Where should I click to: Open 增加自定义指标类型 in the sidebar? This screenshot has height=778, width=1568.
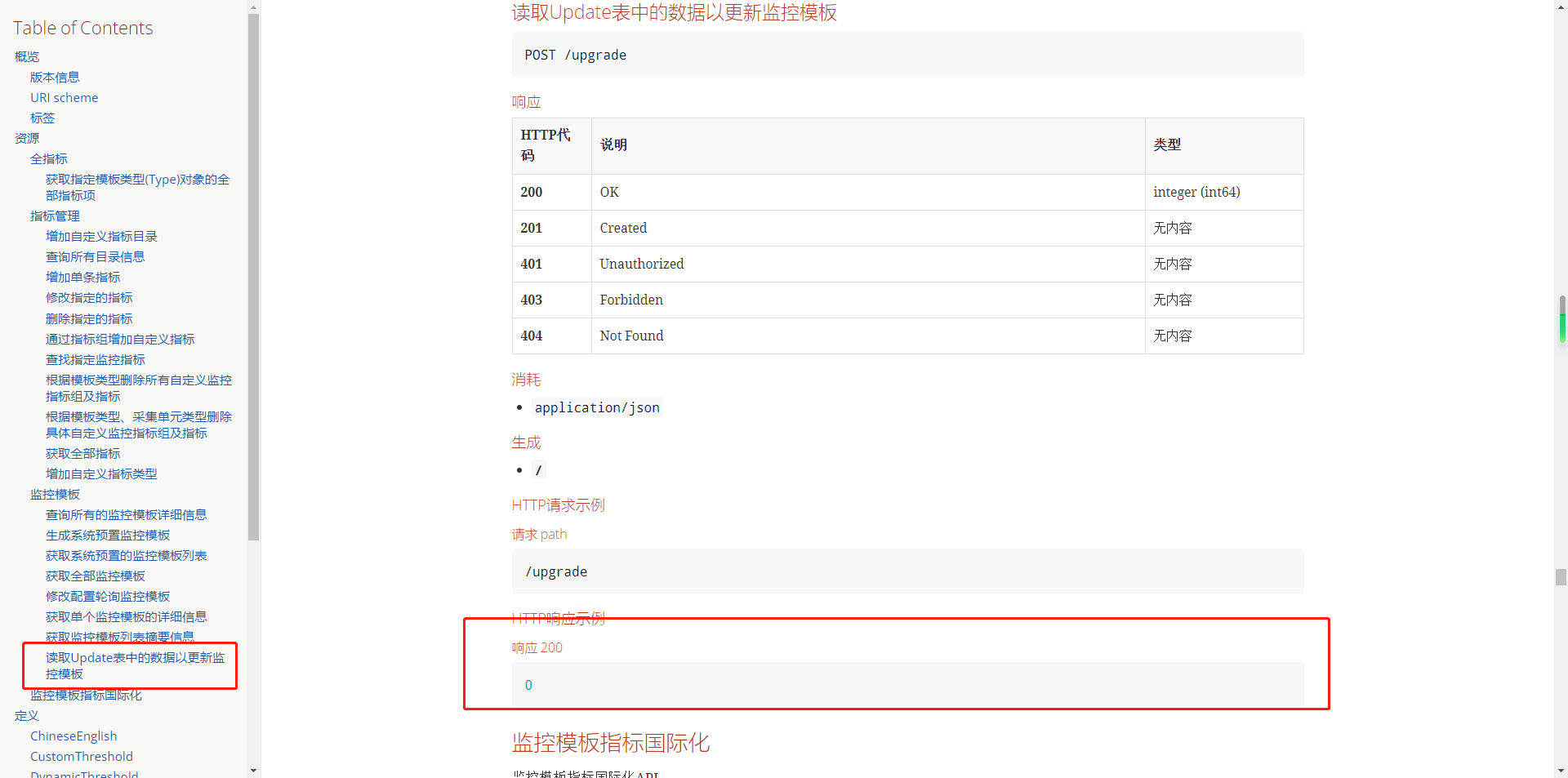click(101, 473)
